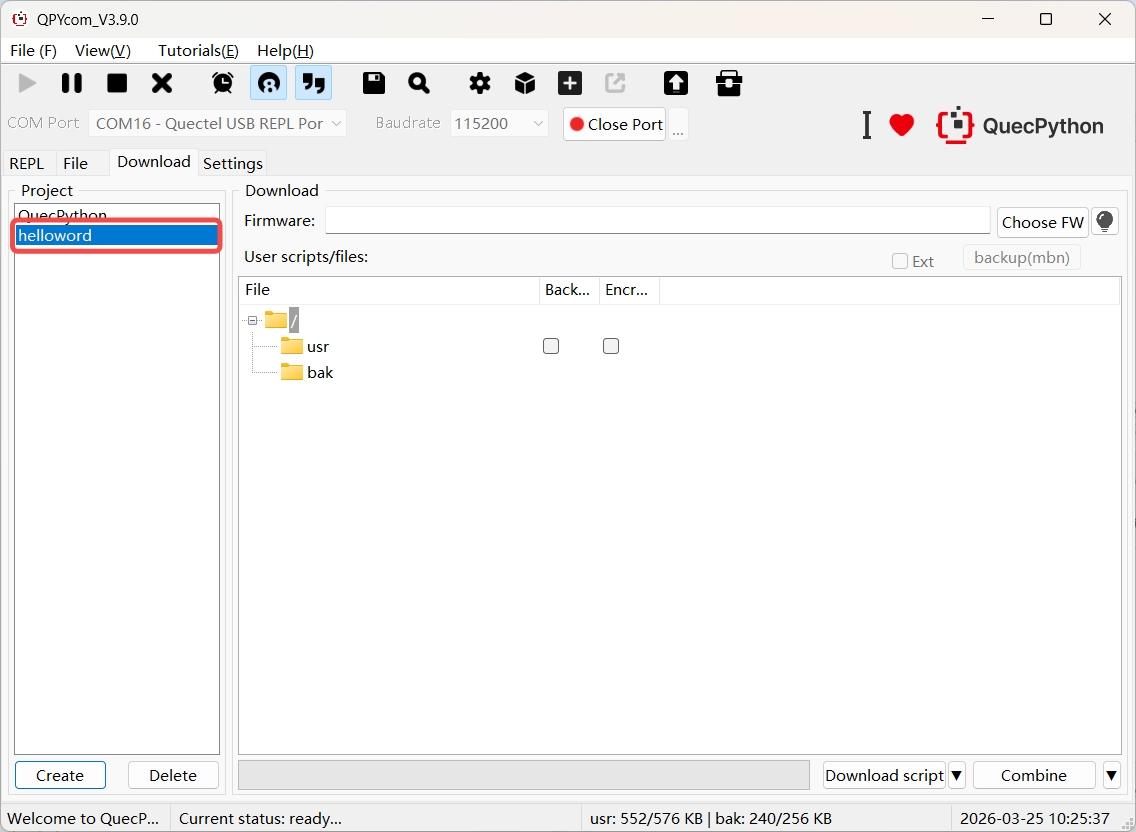1136x832 pixels.
Task: Click the save floppy disk icon
Action: click(x=374, y=83)
